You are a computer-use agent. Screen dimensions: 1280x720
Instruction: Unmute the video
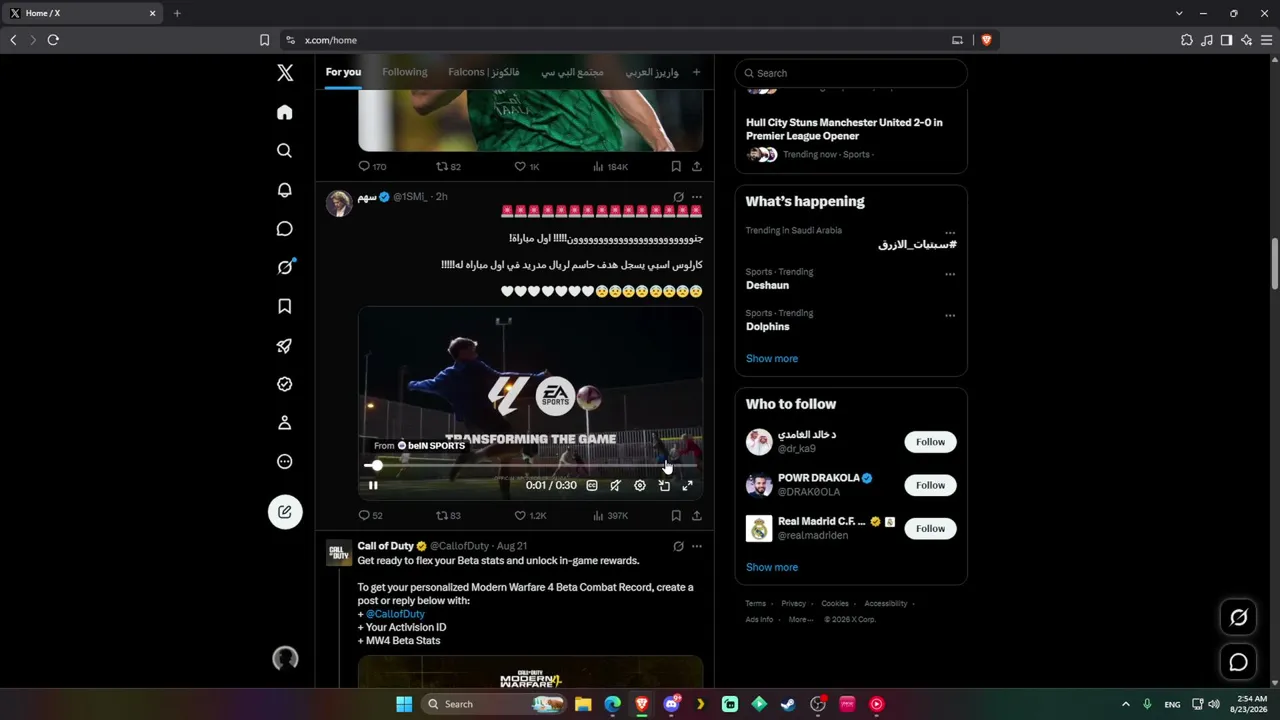[616, 486]
